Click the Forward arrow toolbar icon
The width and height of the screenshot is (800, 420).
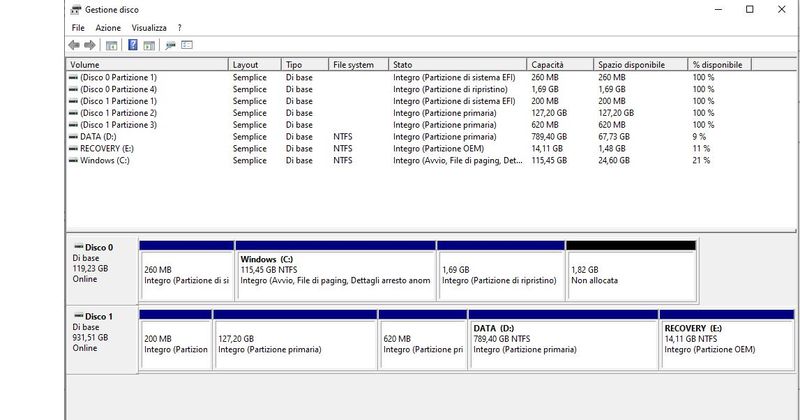pyautogui.click(x=90, y=45)
